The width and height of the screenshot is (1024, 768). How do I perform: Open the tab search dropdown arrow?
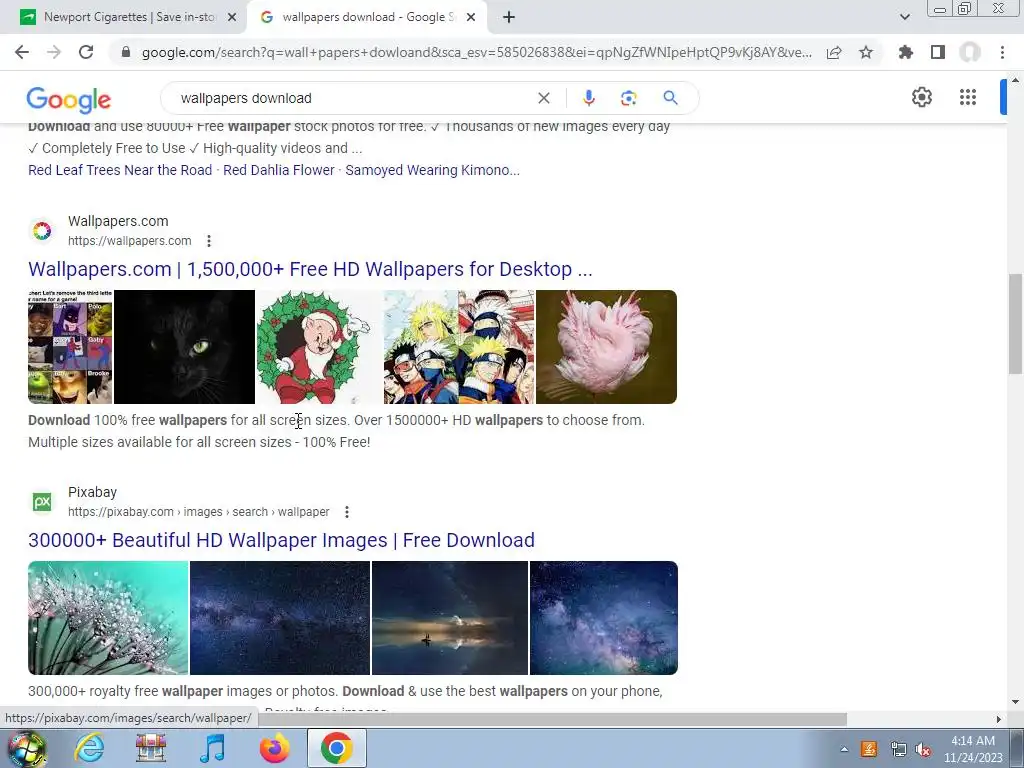pyautogui.click(x=904, y=17)
